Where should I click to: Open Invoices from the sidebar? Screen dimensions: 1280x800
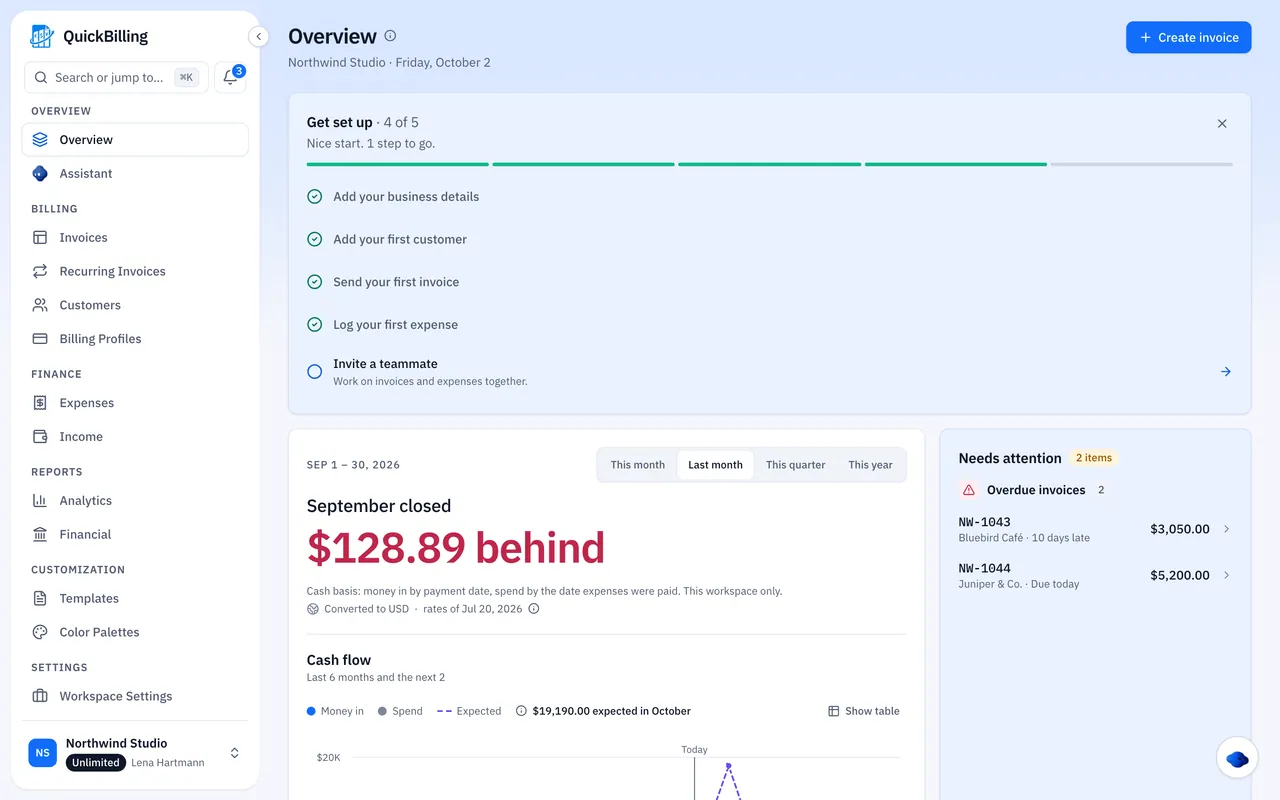coord(135,237)
